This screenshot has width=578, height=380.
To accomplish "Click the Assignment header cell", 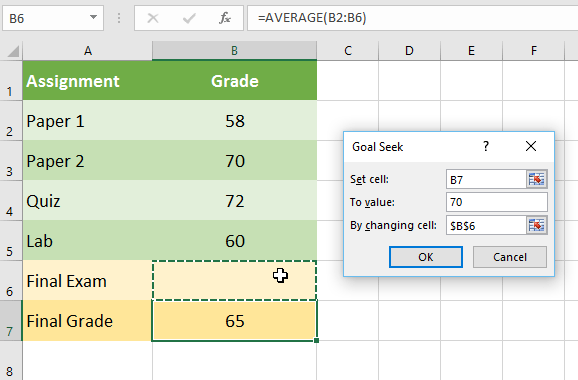I will click(x=87, y=80).
